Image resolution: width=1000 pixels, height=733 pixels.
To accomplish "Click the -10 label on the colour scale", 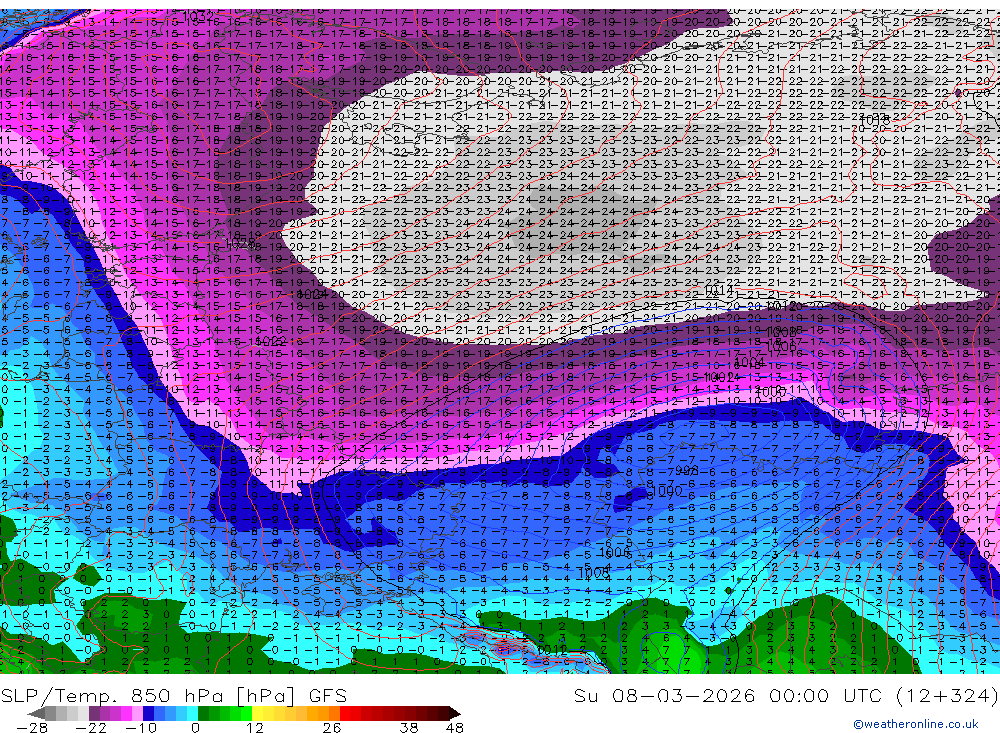I will (141, 728).
